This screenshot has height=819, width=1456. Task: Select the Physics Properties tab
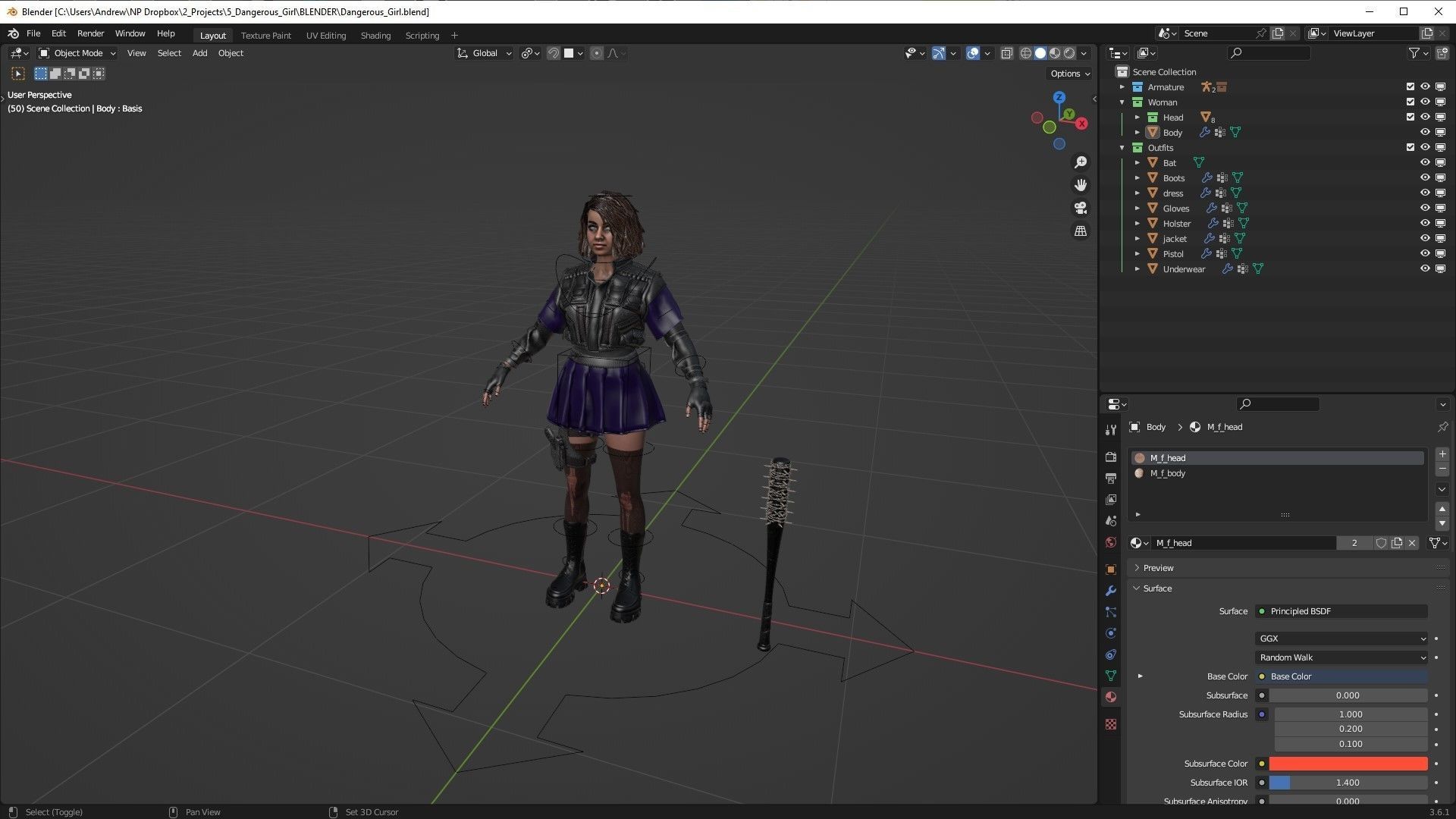pos(1111,632)
